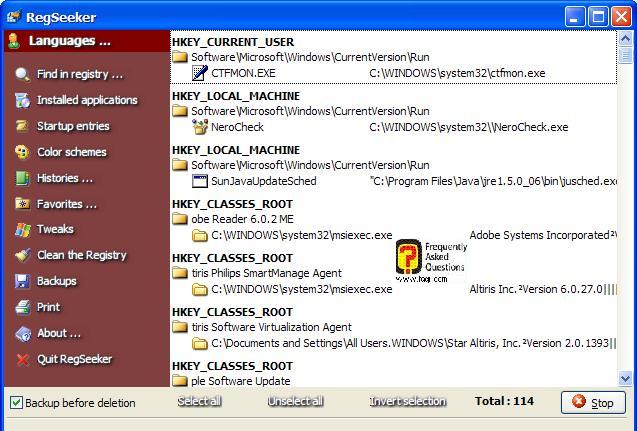The width and height of the screenshot is (637, 431).
Task: Click the Find in registry magnifier icon
Action: (22, 74)
